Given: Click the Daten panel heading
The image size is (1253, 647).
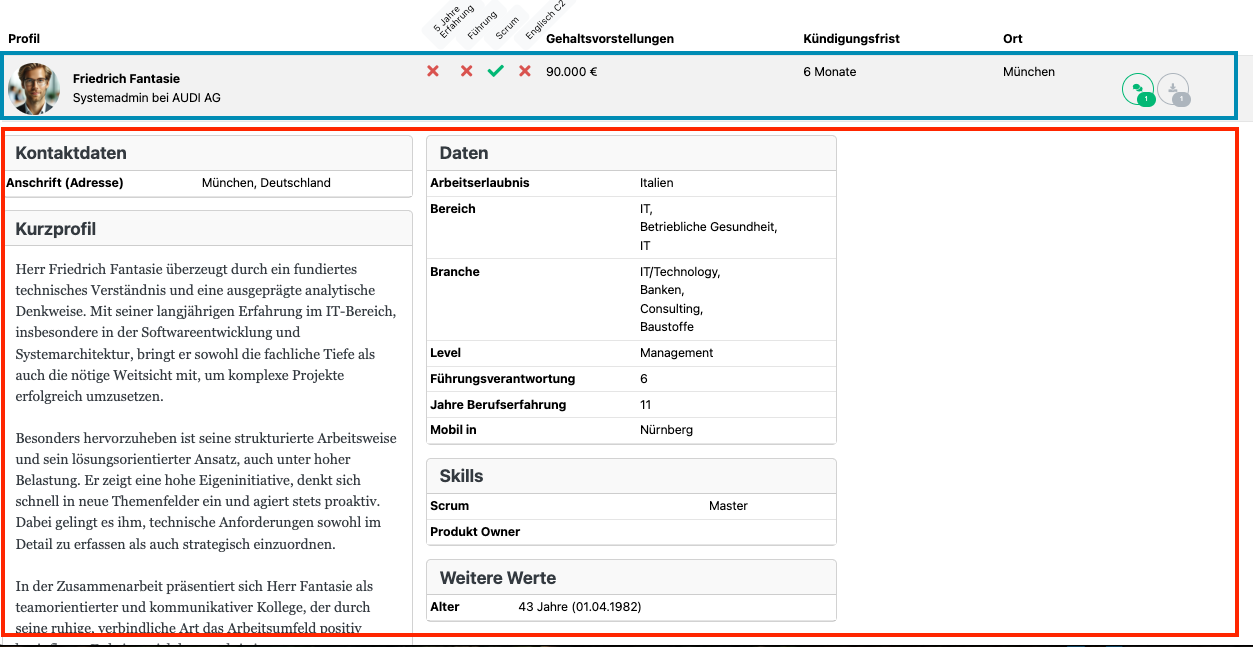Looking at the screenshot, I should (464, 153).
